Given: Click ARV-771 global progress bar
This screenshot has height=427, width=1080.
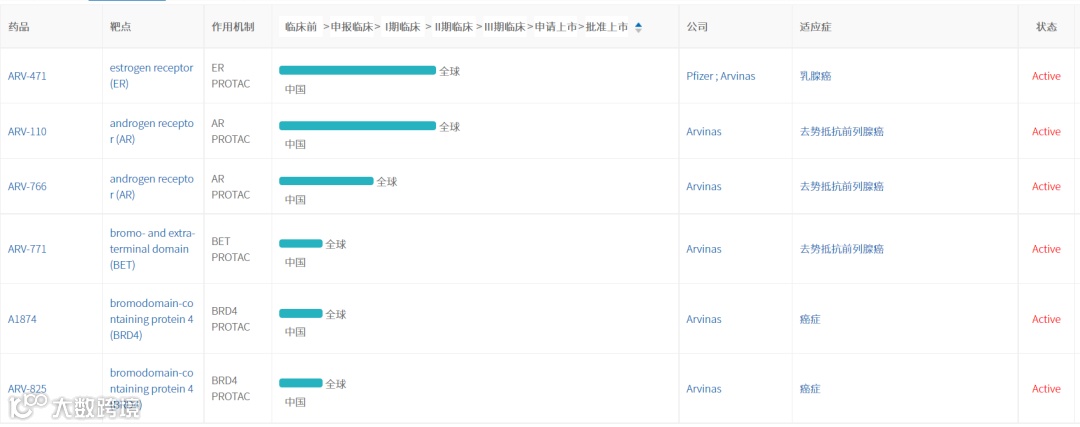Looking at the screenshot, I should tap(300, 243).
